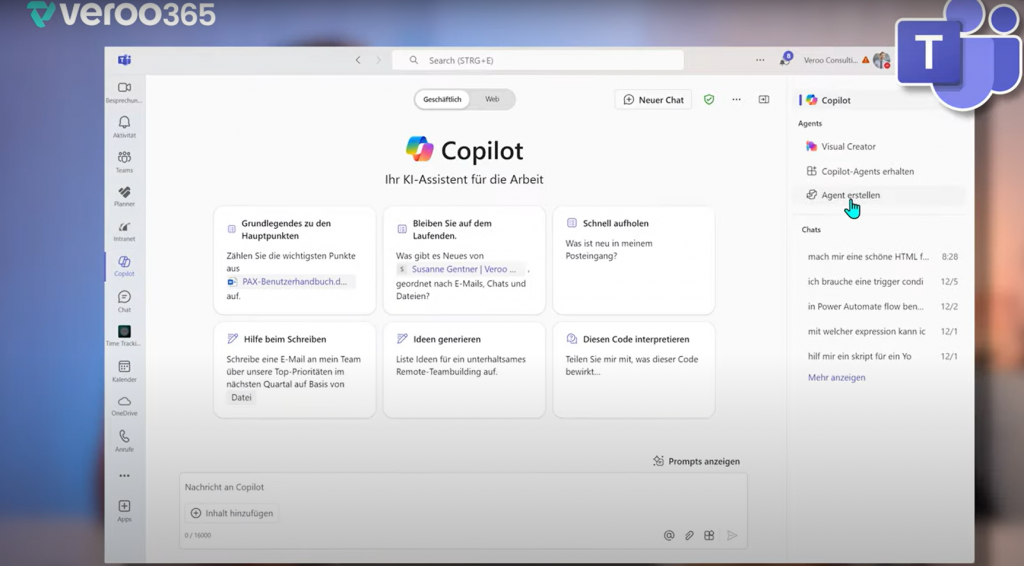Open Besprechungen in the Teams sidebar
Image resolution: width=1024 pixels, height=566 pixels.
tap(124, 92)
